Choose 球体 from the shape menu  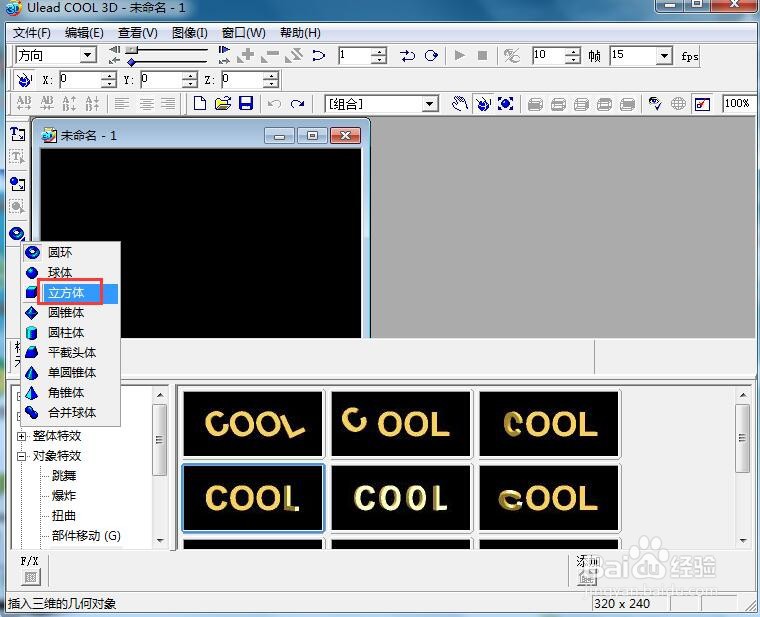pos(71,272)
